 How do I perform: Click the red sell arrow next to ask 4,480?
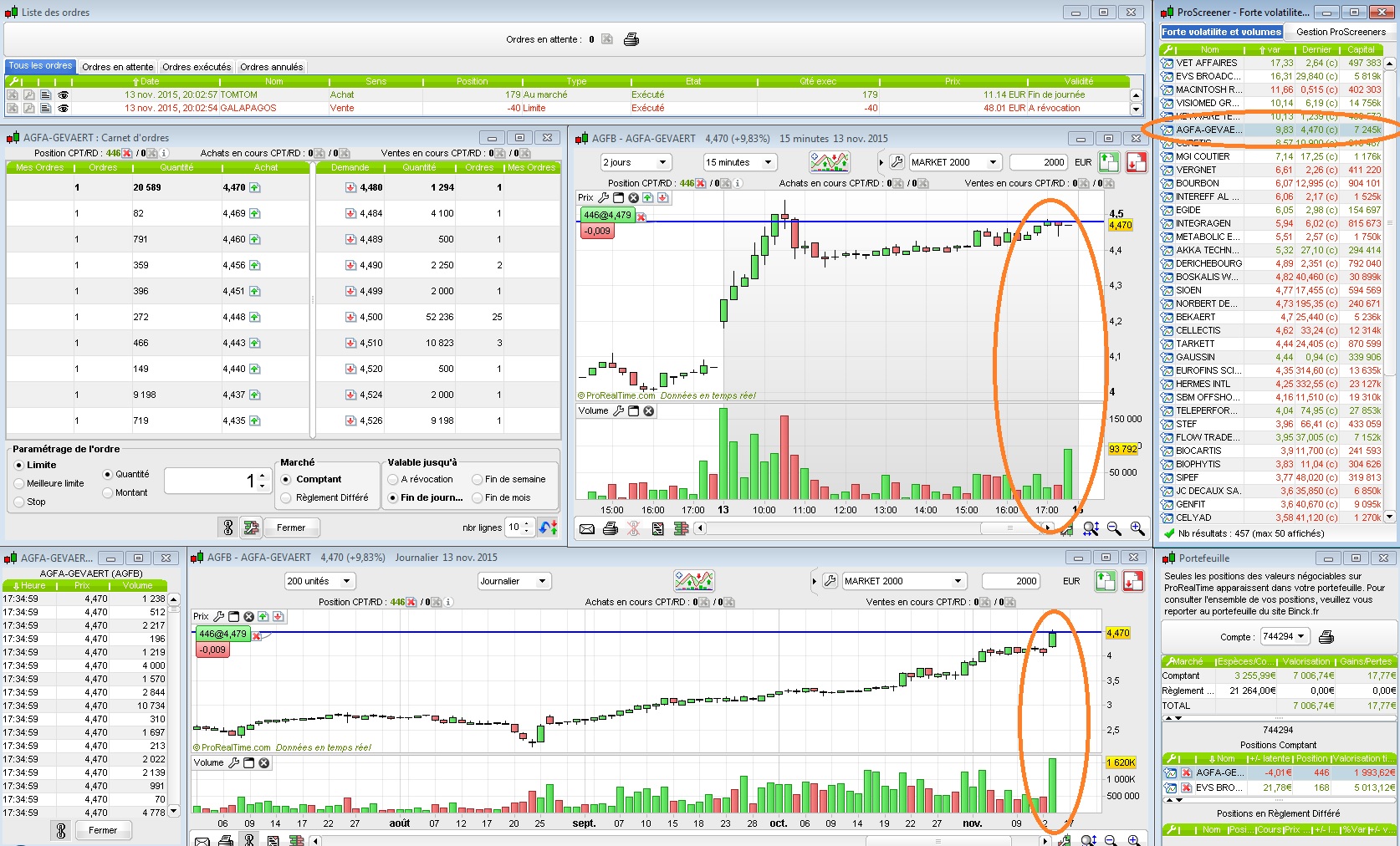[x=350, y=187]
